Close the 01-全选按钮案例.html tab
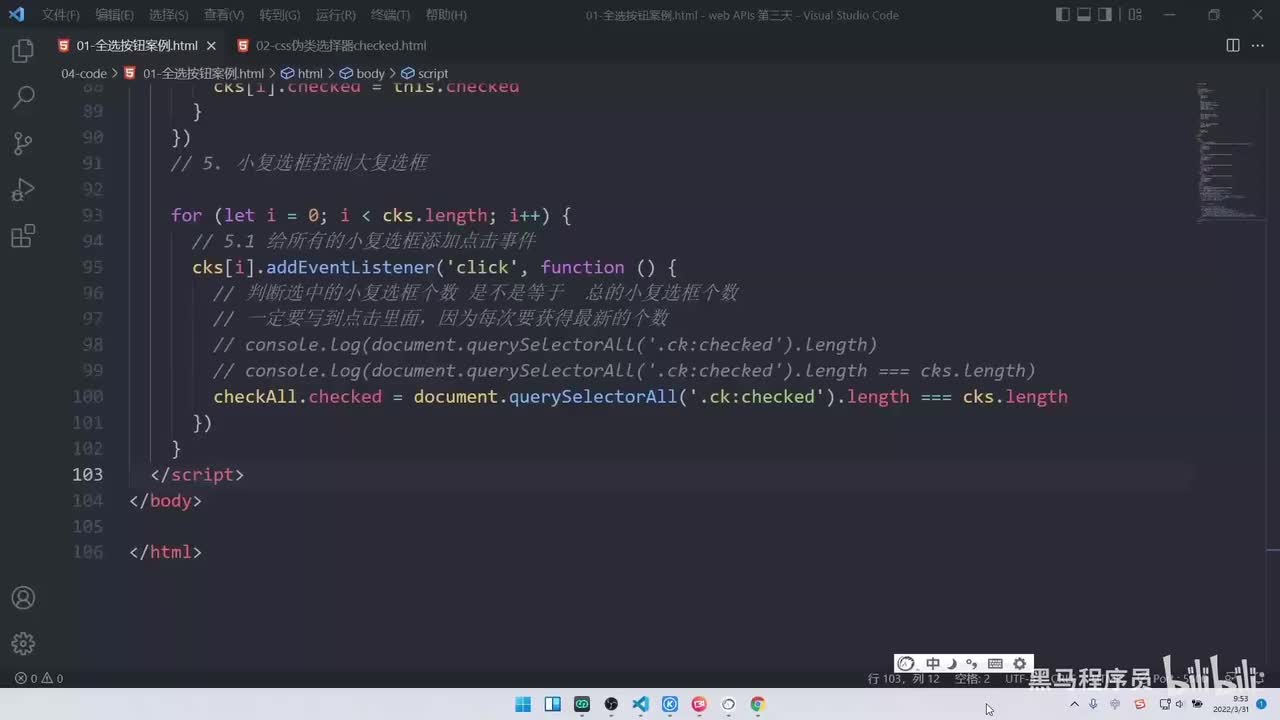The height and width of the screenshot is (720, 1280). click(x=211, y=46)
